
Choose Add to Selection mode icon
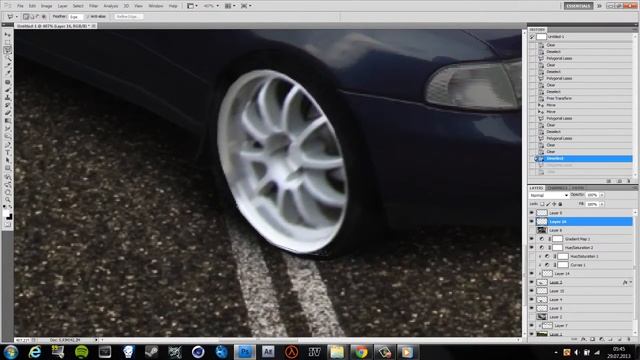coord(32,16)
